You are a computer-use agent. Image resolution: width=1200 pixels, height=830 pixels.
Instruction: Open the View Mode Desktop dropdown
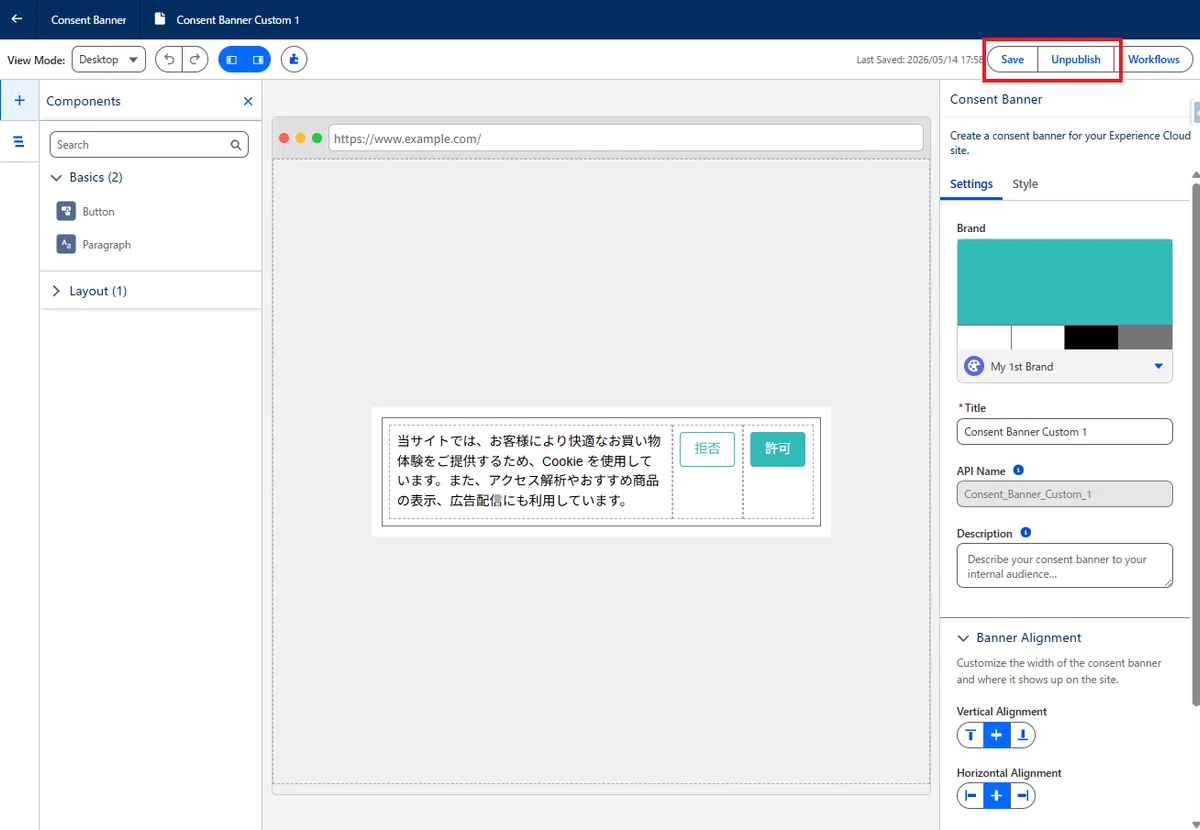click(x=109, y=60)
